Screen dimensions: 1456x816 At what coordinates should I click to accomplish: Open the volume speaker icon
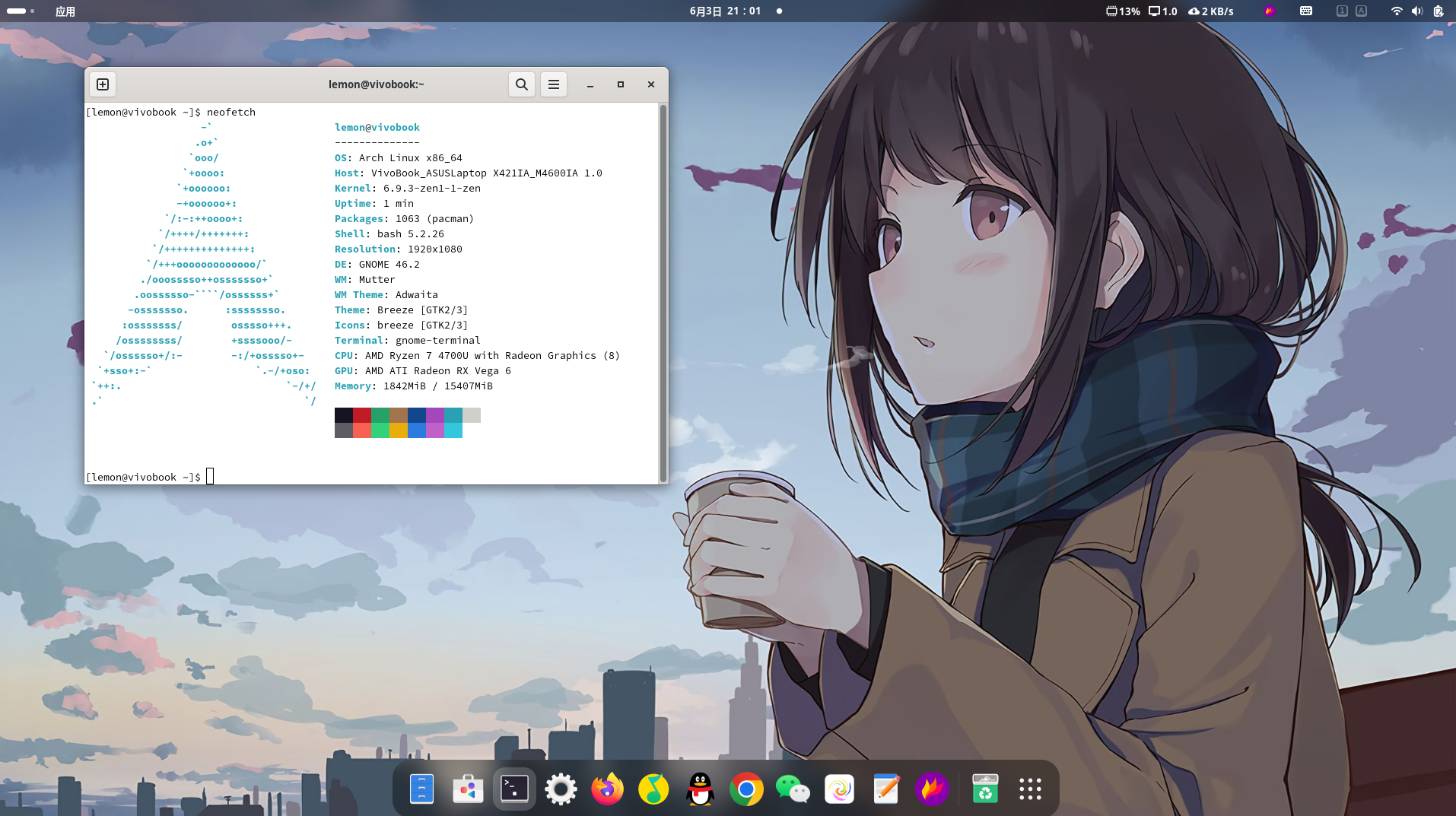point(1417,11)
